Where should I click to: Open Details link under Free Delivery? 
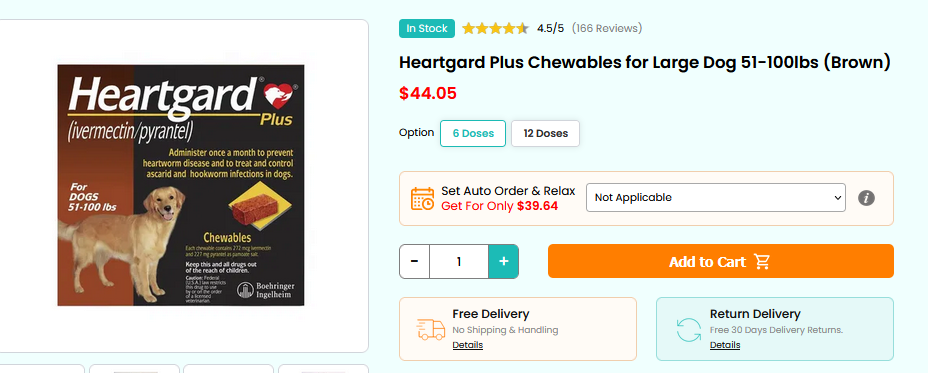(468, 345)
